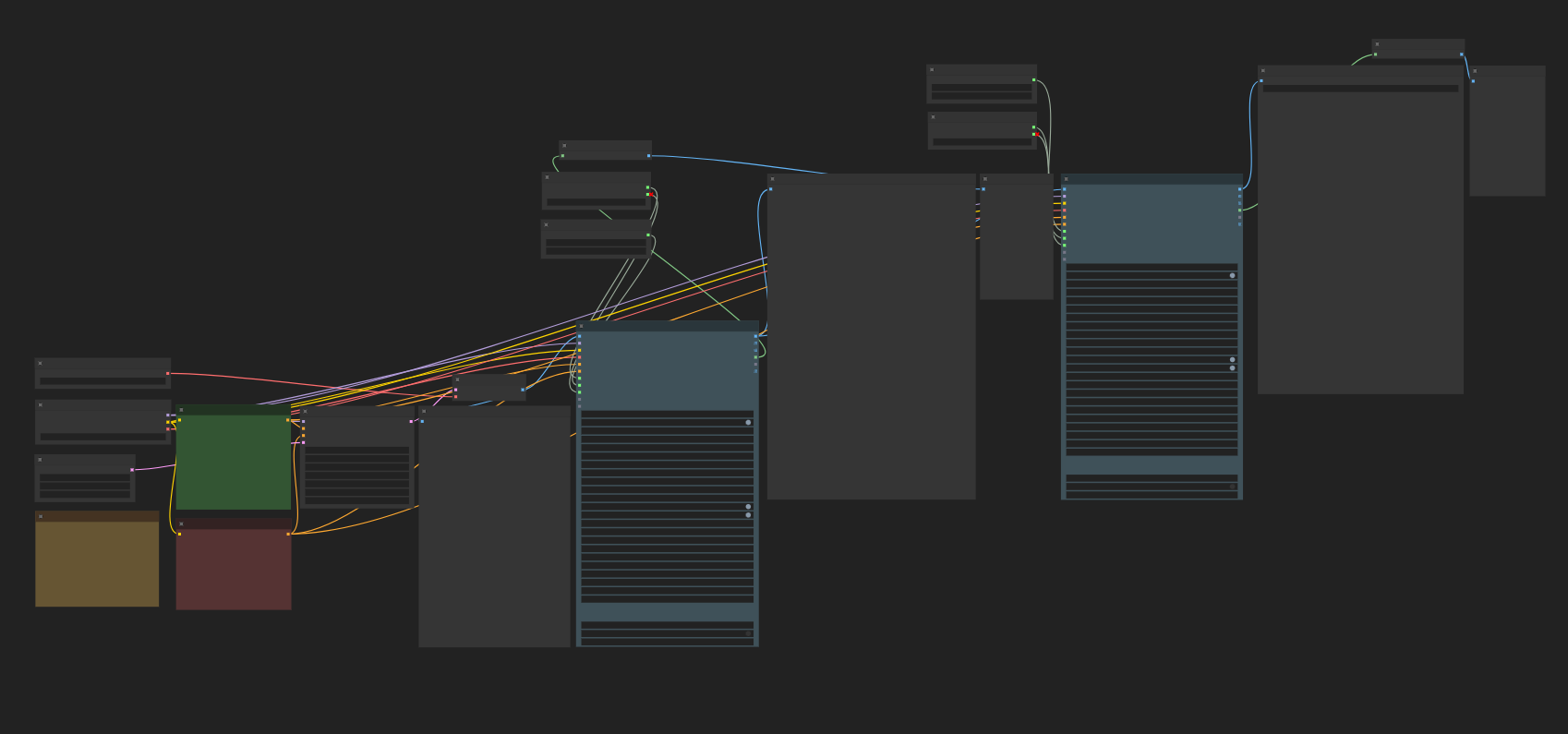Image resolution: width=1568 pixels, height=734 pixels.
Task: Click the title dot of the large dark node at the upper right
Action: (x=1262, y=70)
